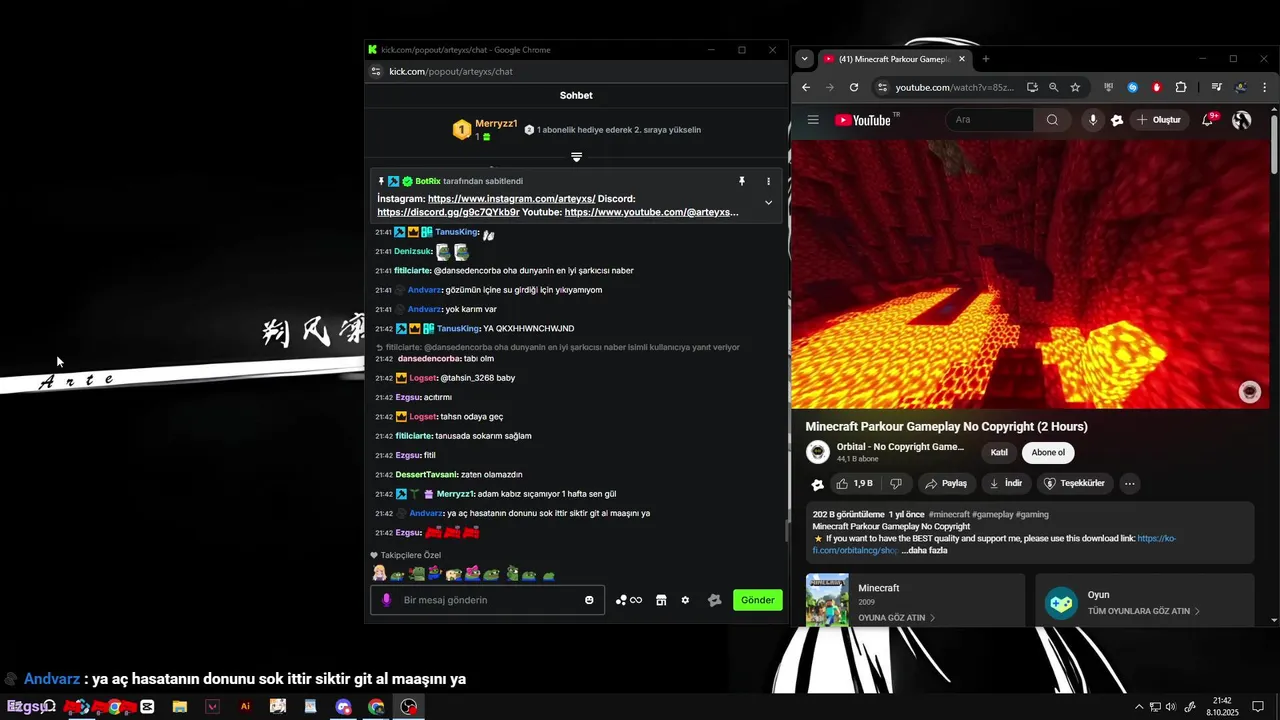This screenshot has width=1280, height=720.
Task: Open Chrome tab search dropdown
Action: (805, 59)
